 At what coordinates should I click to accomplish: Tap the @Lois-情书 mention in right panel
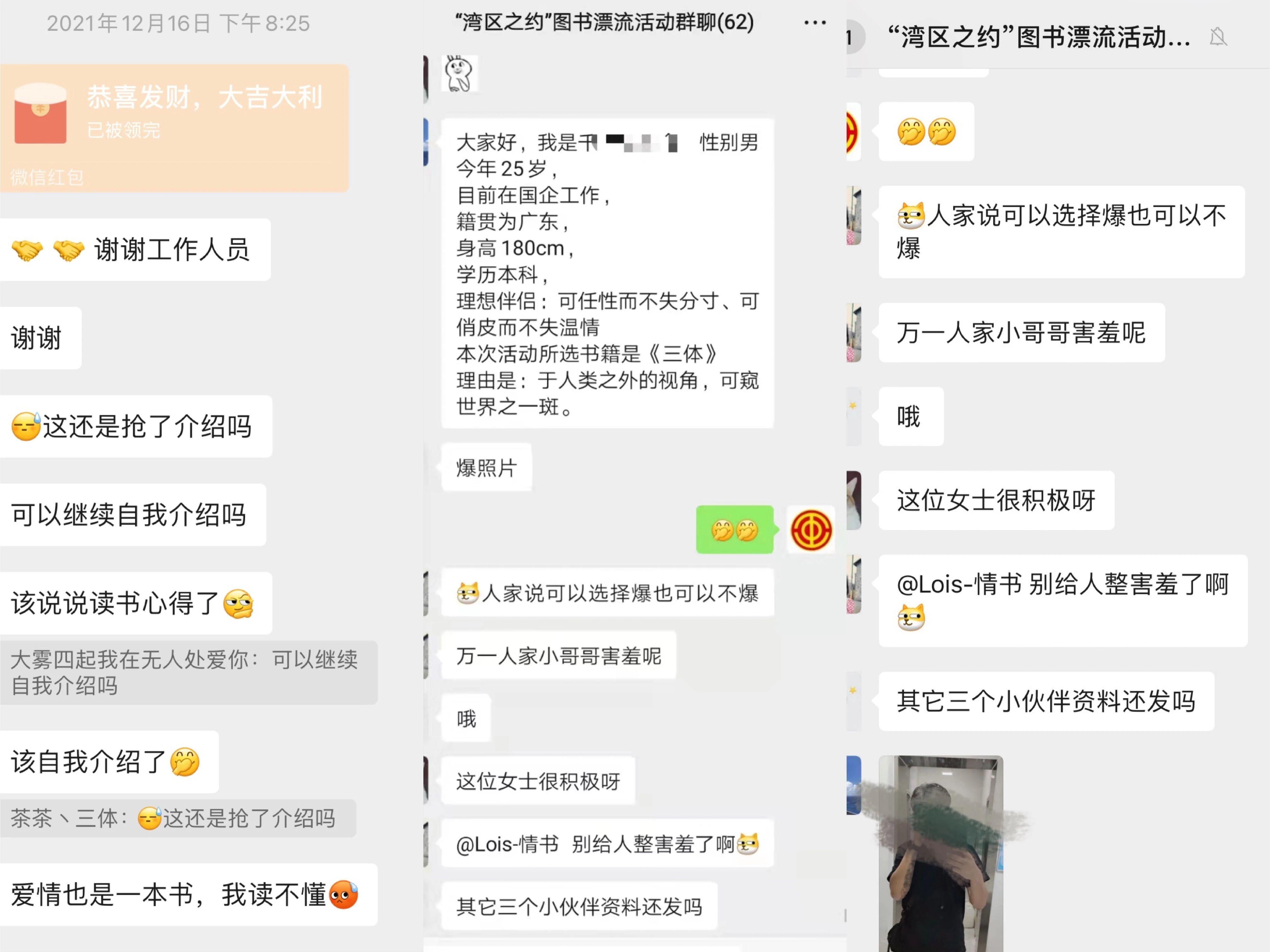(959, 584)
